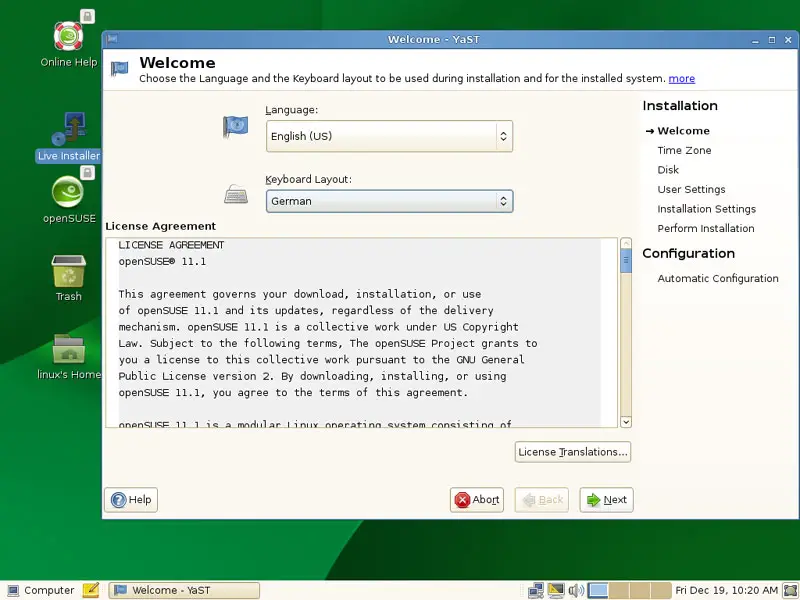Click license scrollbar up arrow
The height and width of the screenshot is (600, 800).
point(626,243)
